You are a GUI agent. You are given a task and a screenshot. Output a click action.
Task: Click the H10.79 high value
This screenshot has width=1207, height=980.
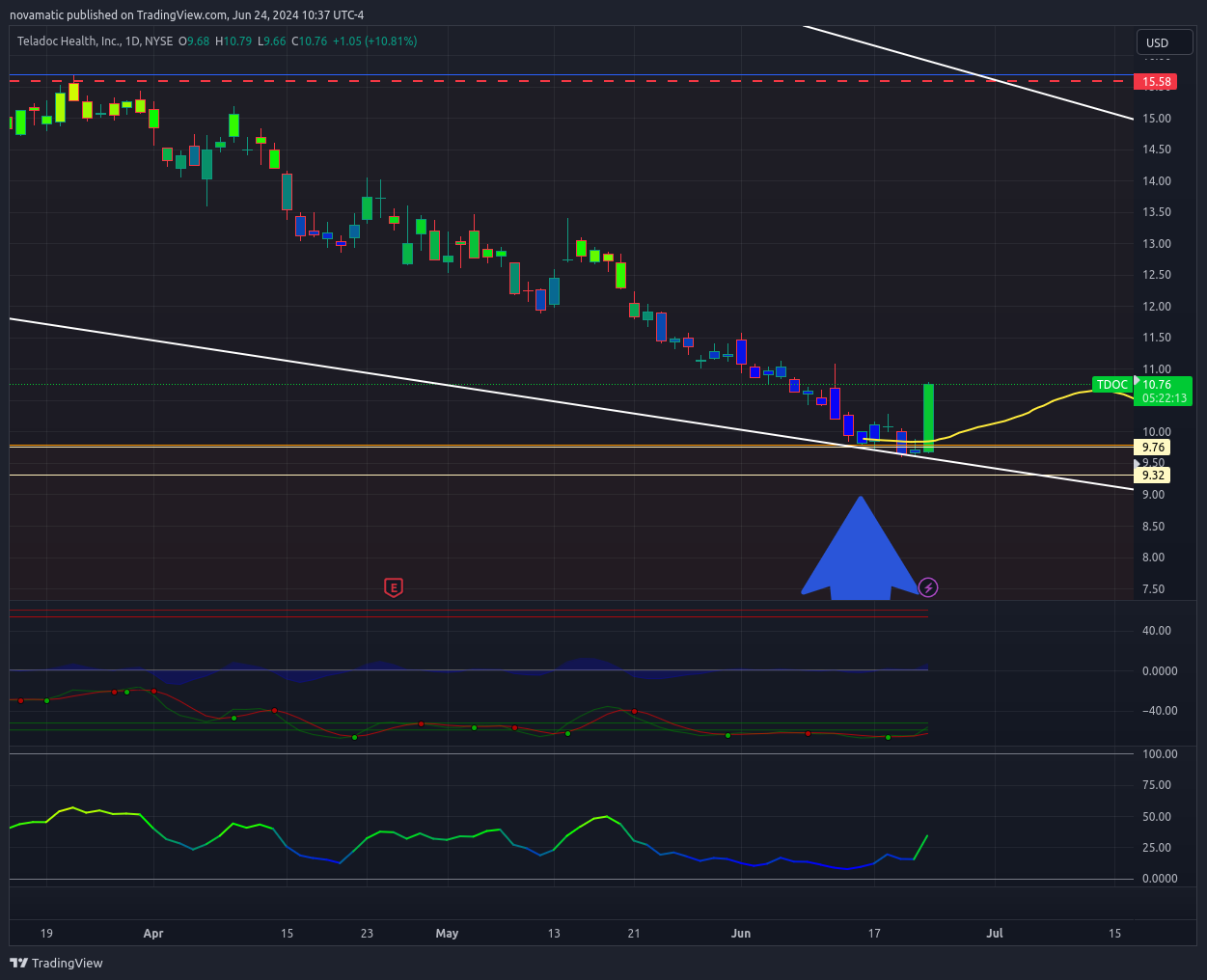(x=233, y=41)
